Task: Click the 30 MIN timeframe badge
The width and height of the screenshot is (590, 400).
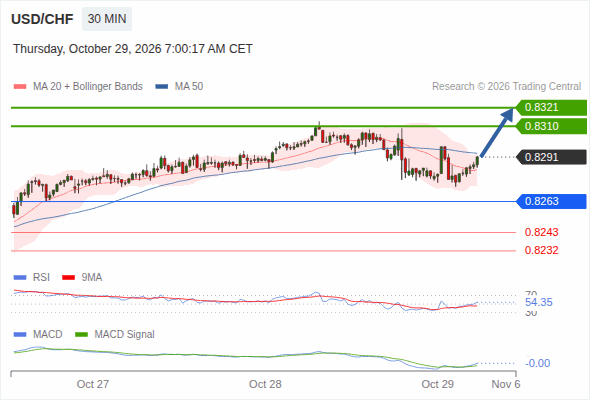Action: pos(107,19)
